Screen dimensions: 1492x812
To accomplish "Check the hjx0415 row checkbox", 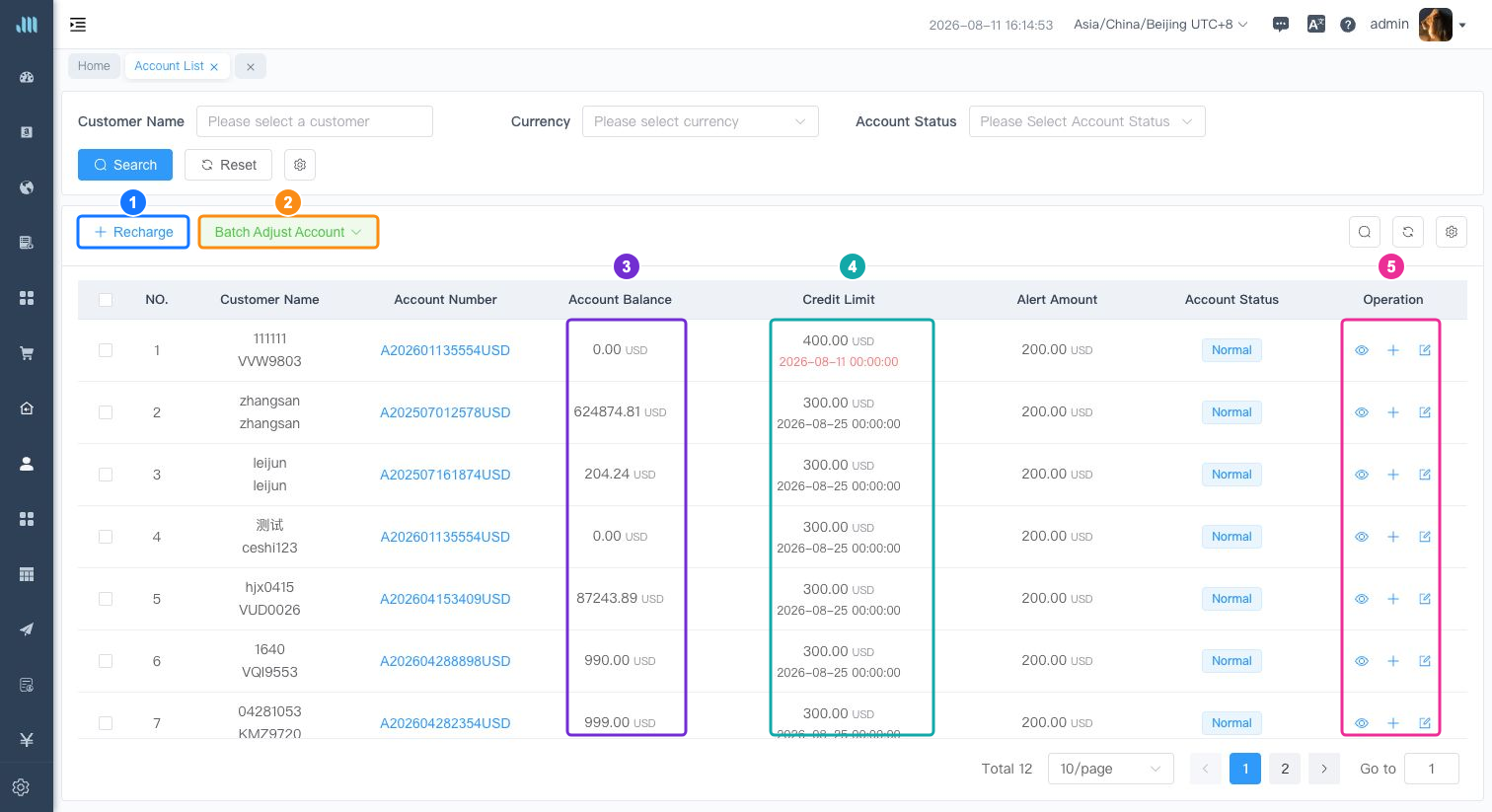I will point(106,599).
